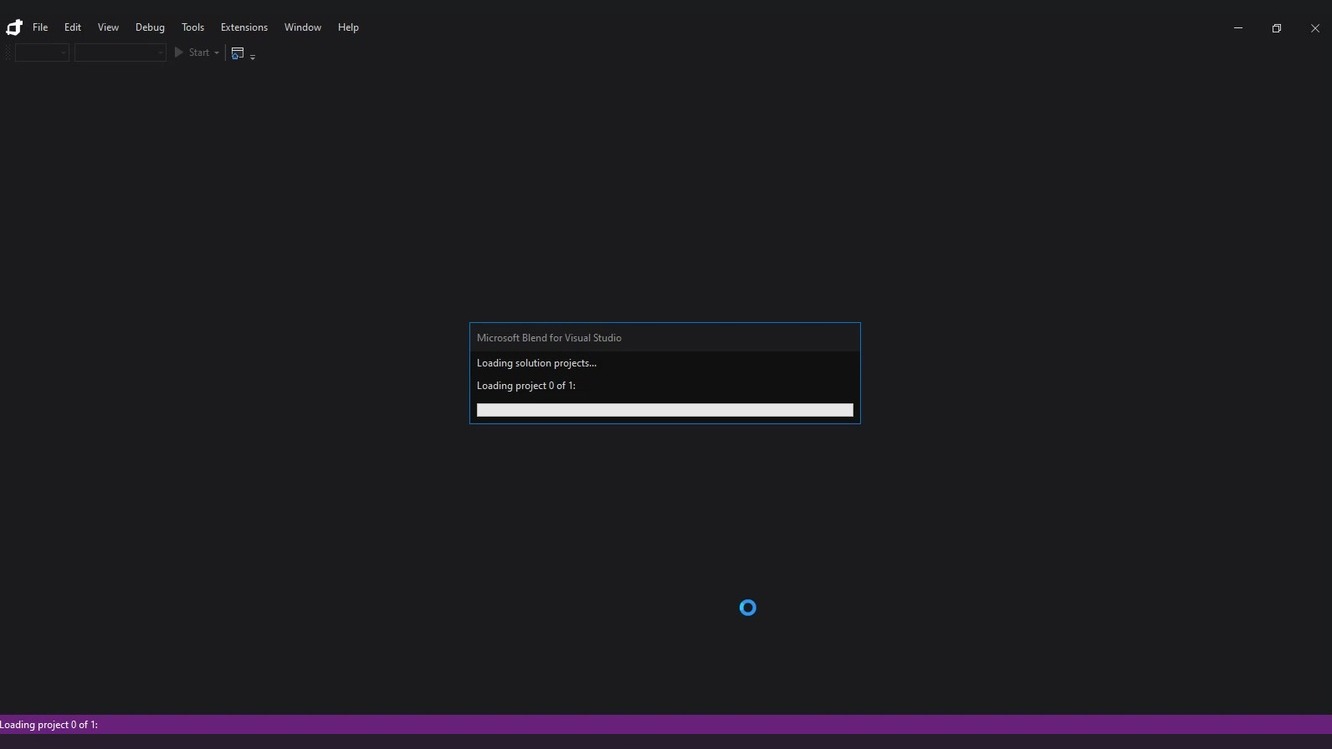Click the loading progress bar in dialog
1332x749 pixels.
pos(665,410)
